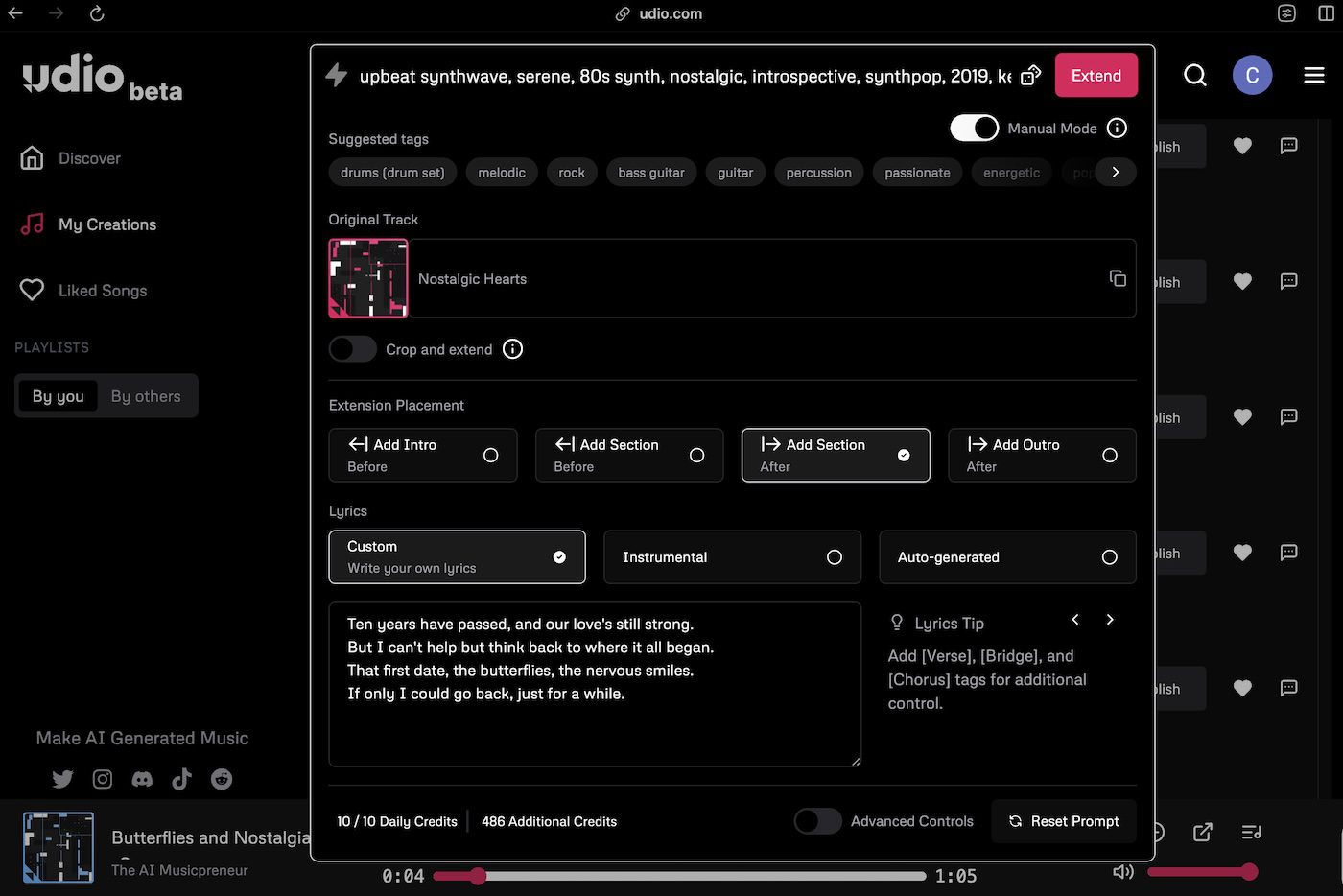The height and width of the screenshot is (896, 1343).
Task: Open search with the magnifier icon
Action: (1195, 74)
